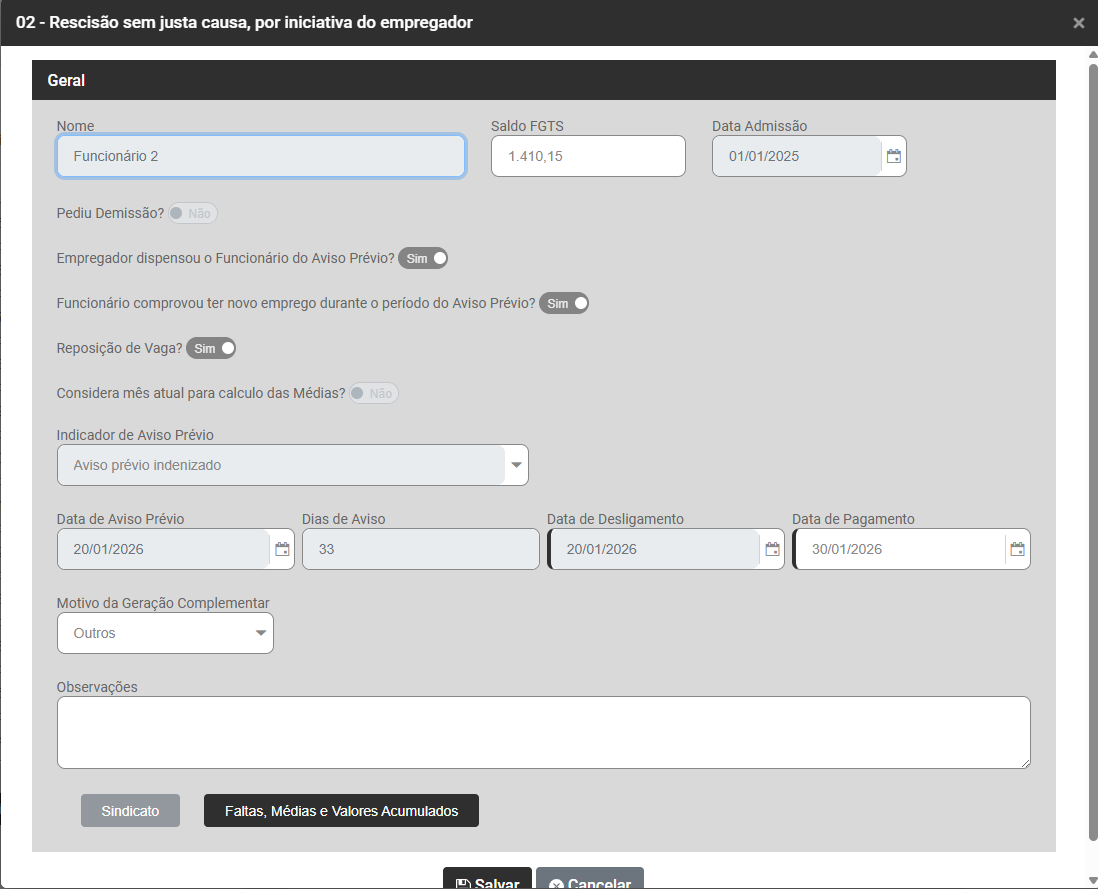This screenshot has width=1098, height=889.
Task: Click the Data de Pagamento date field
Action: tap(898, 549)
